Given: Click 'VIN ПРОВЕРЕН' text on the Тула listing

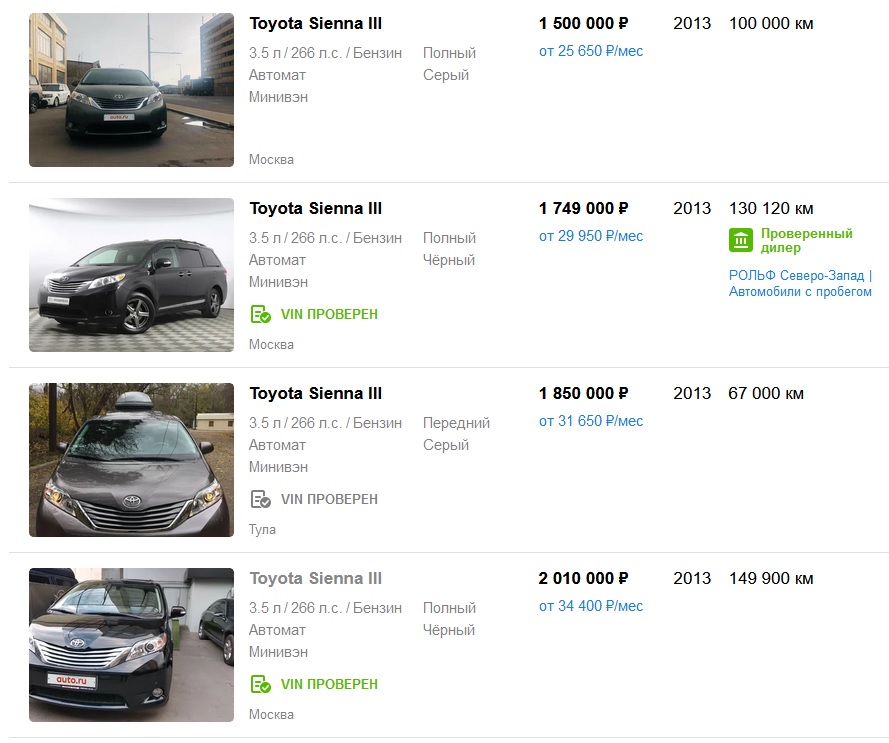Looking at the screenshot, I should 329,499.
